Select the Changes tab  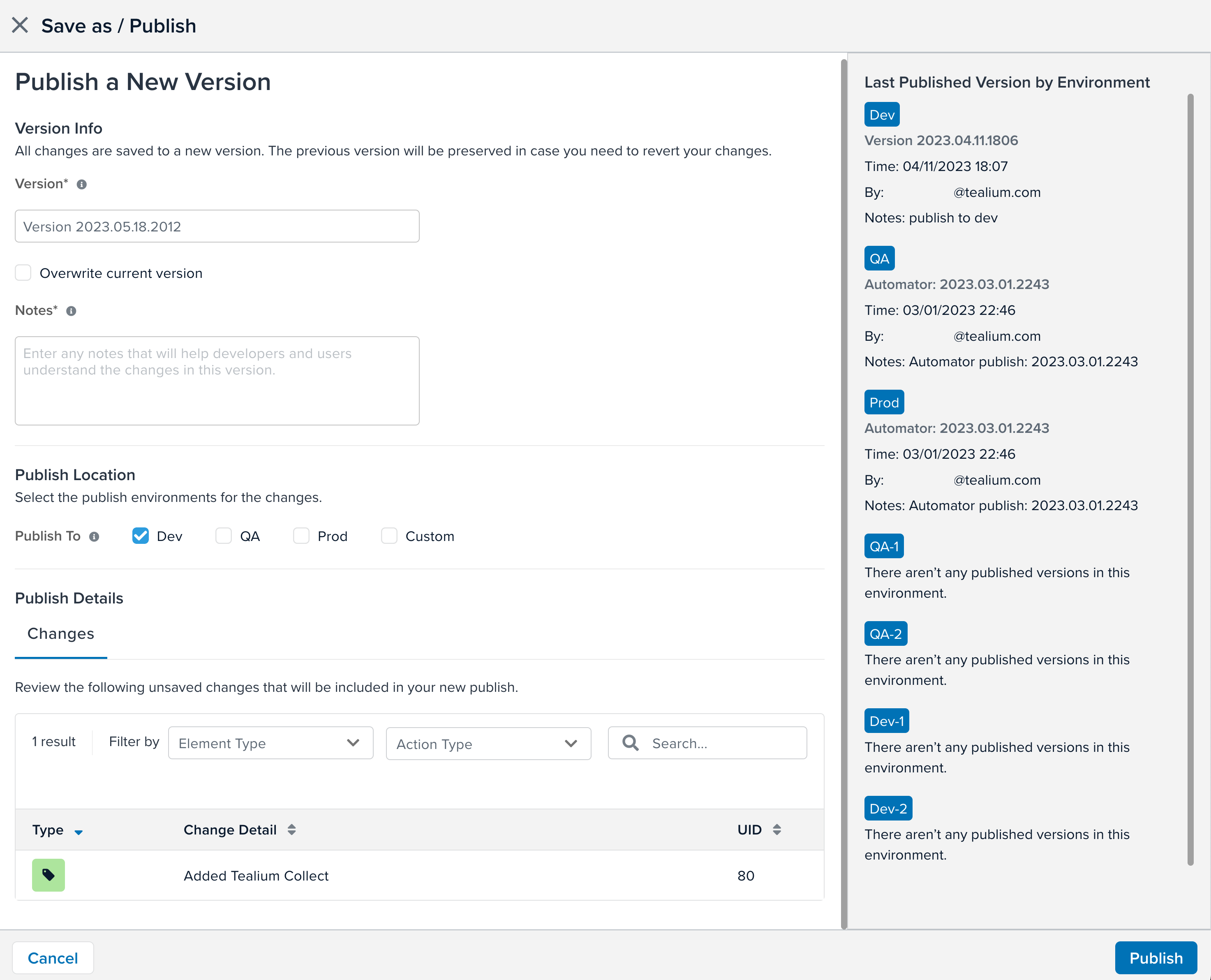61,634
